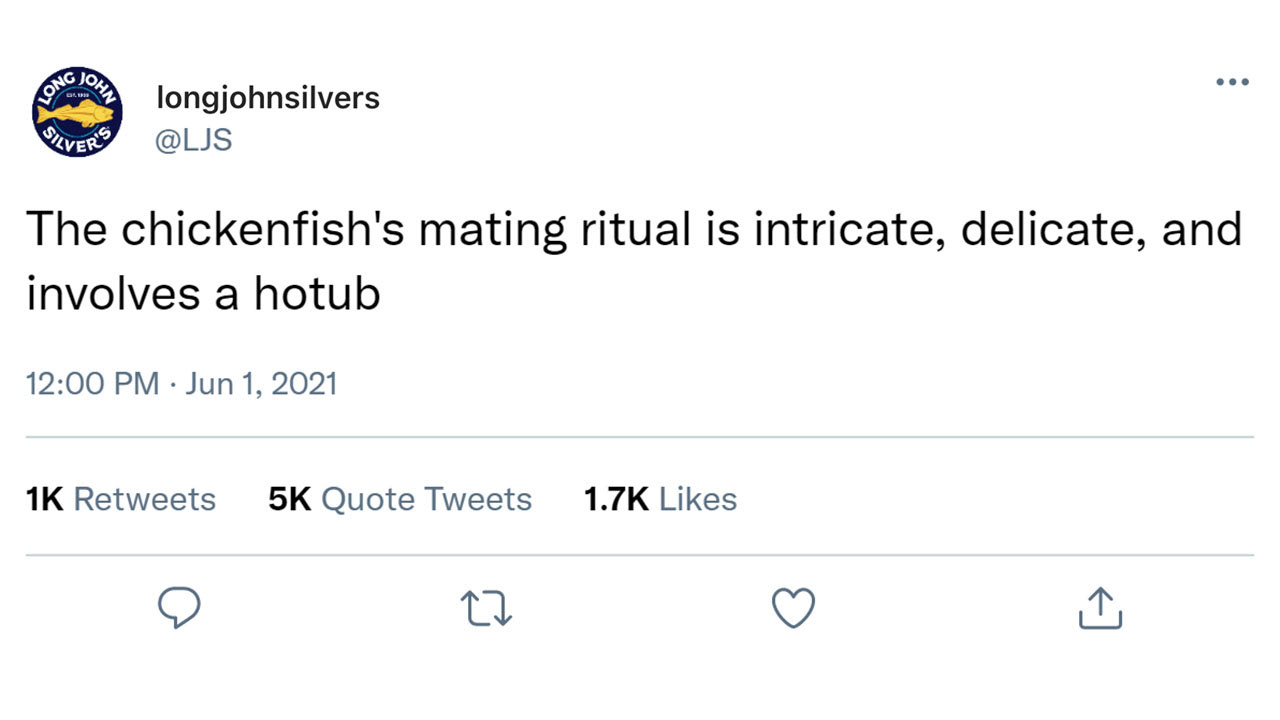Retweet using the arrows loop icon
This screenshot has width=1280, height=720.
click(x=486, y=608)
